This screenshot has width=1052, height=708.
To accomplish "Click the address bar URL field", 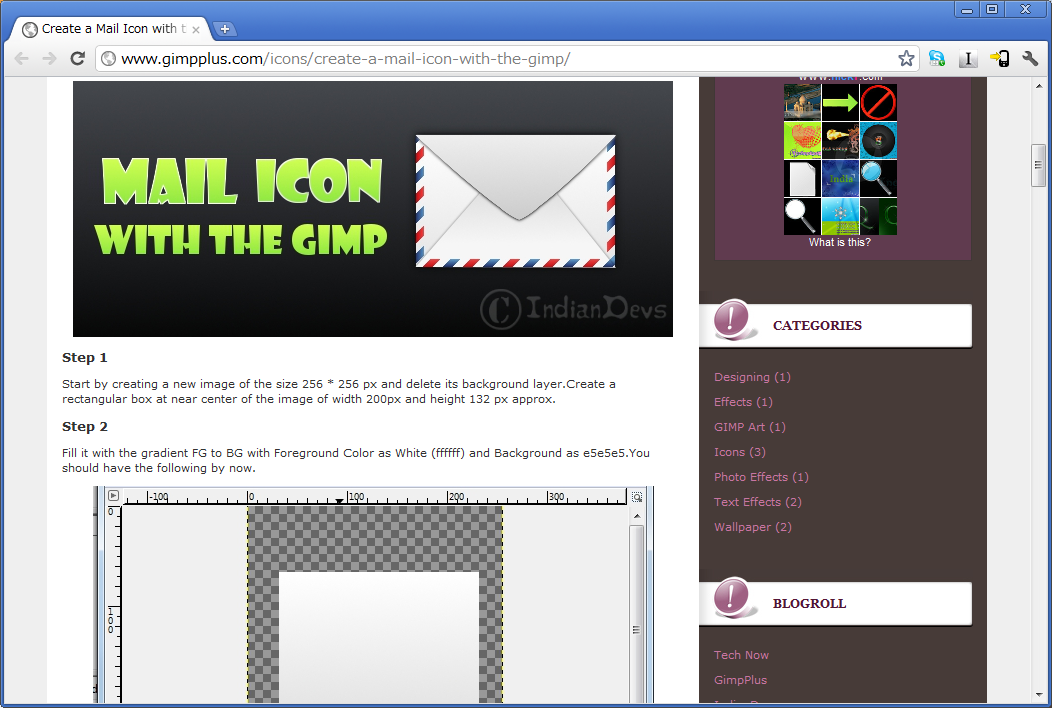I will point(507,59).
